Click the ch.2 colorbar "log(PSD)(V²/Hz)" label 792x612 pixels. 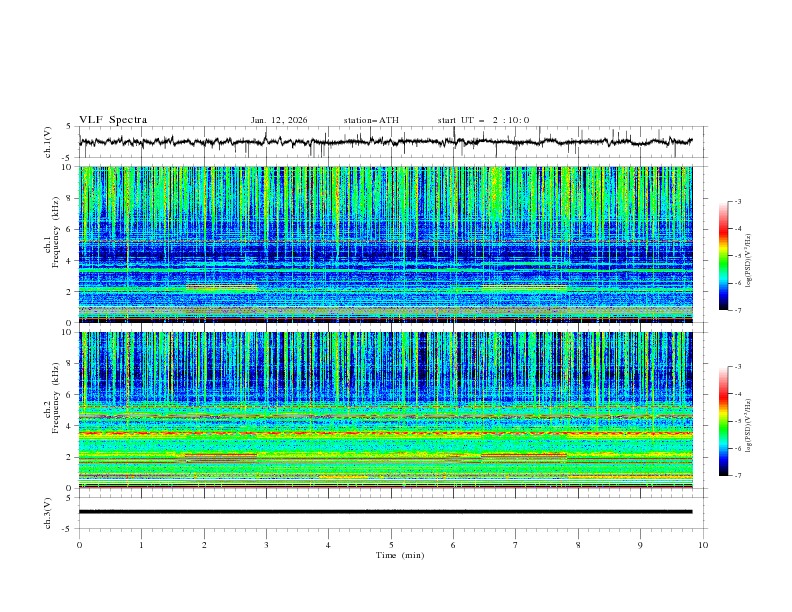pyautogui.click(x=748, y=426)
